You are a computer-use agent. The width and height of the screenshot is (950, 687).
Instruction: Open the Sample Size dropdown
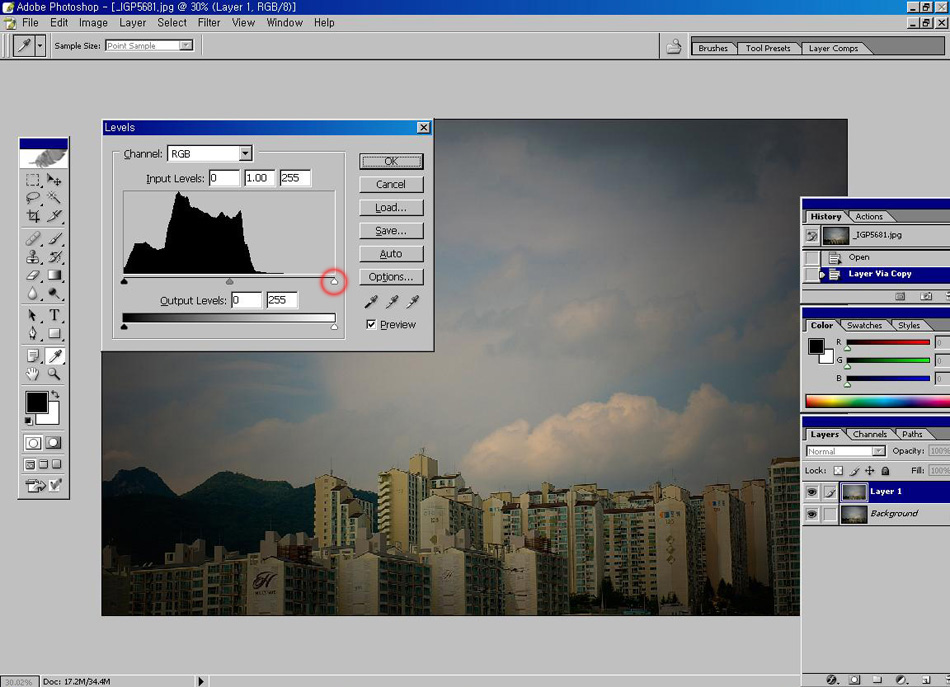[185, 46]
